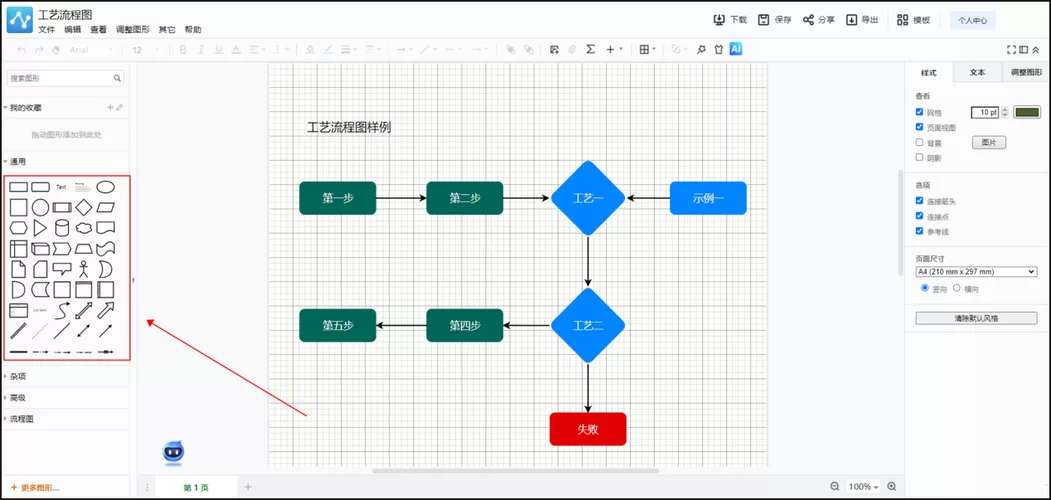Select the cube shape

[x=40, y=249]
